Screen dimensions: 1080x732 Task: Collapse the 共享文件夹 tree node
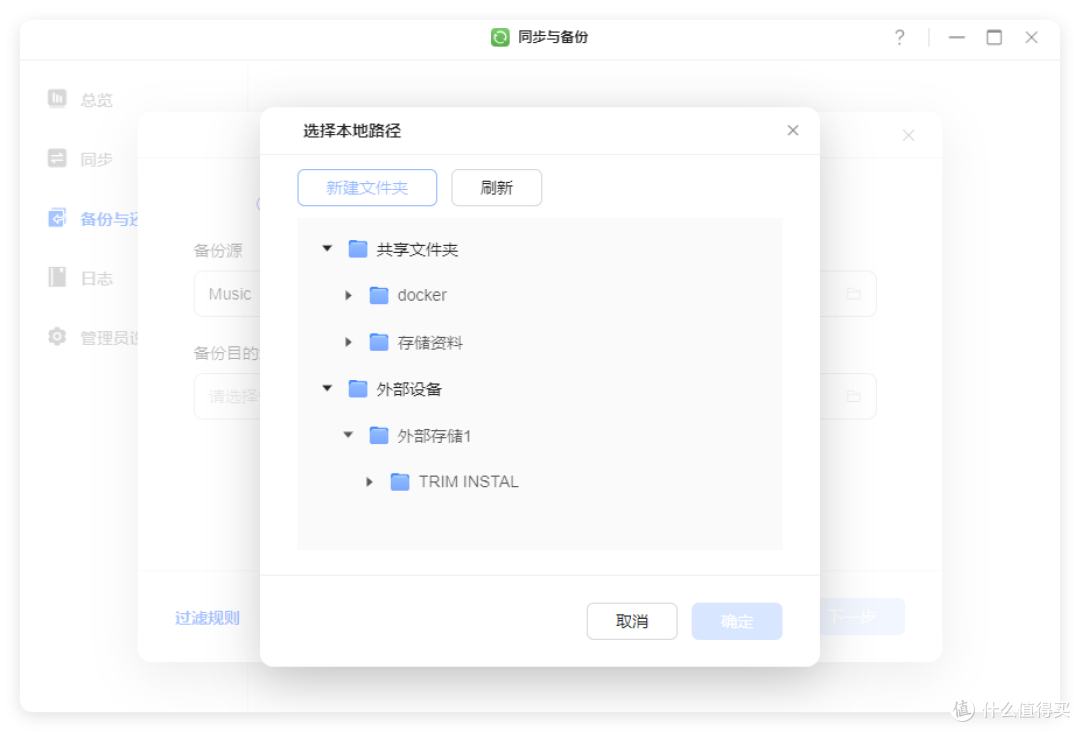coord(327,248)
